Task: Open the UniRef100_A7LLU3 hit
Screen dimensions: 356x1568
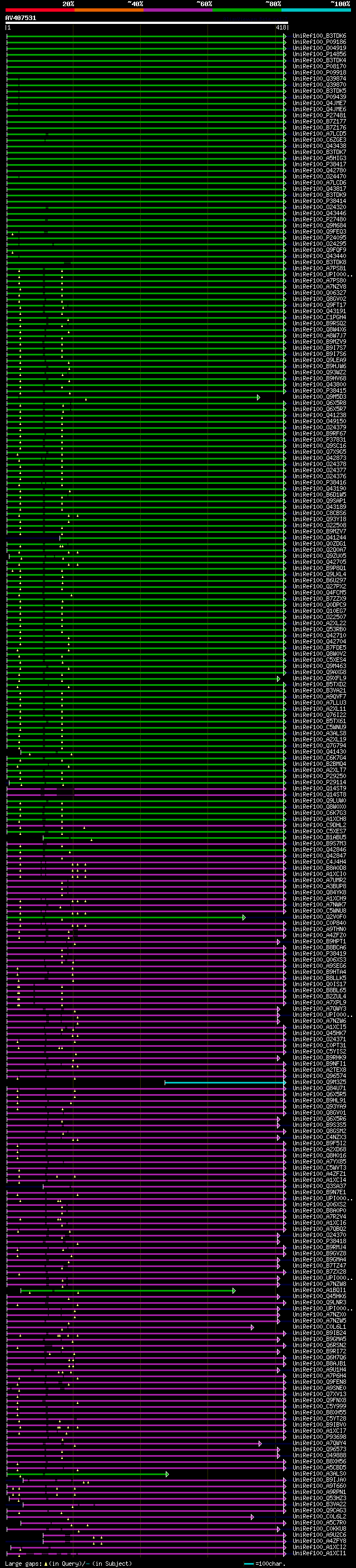Action: (319, 703)
